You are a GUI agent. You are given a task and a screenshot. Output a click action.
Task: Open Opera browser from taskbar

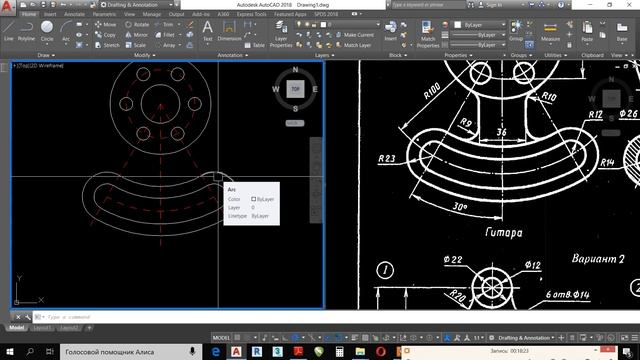click(380, 352)
